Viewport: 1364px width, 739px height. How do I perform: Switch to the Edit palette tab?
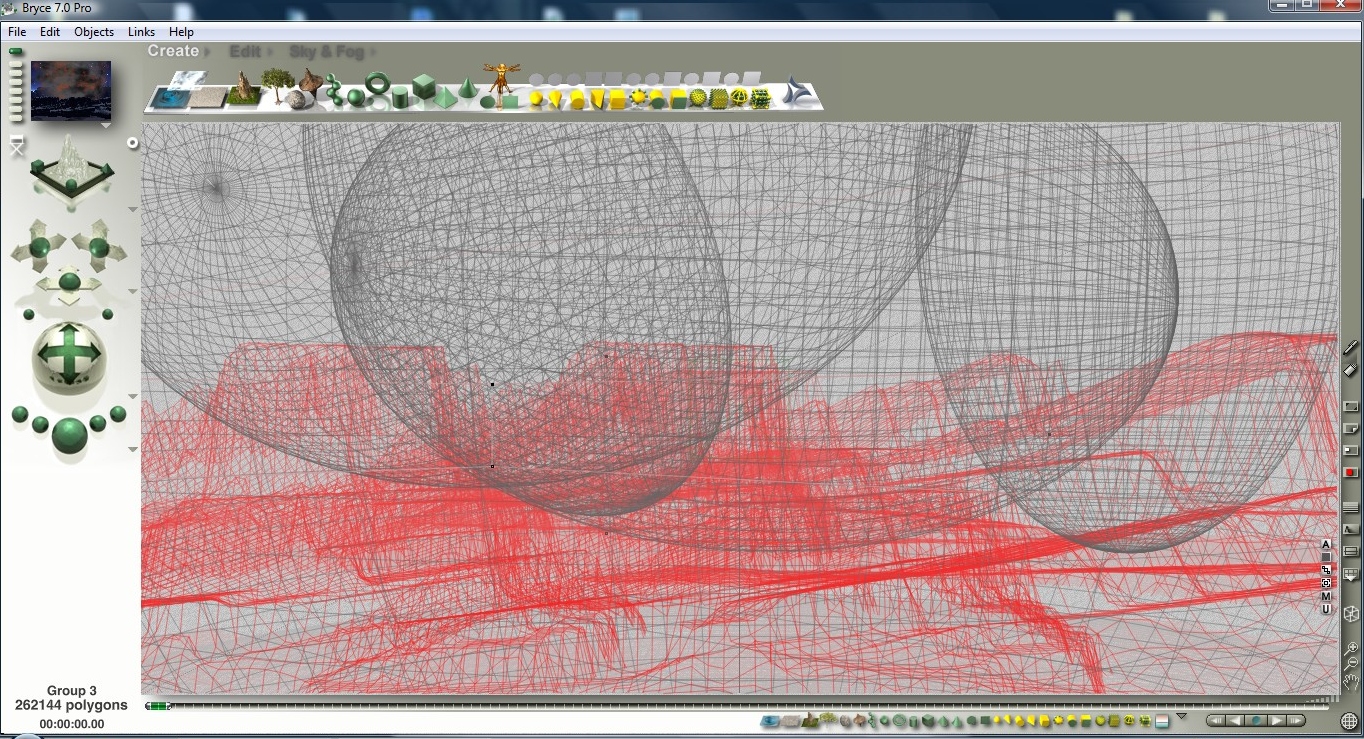tap(245, 51)
